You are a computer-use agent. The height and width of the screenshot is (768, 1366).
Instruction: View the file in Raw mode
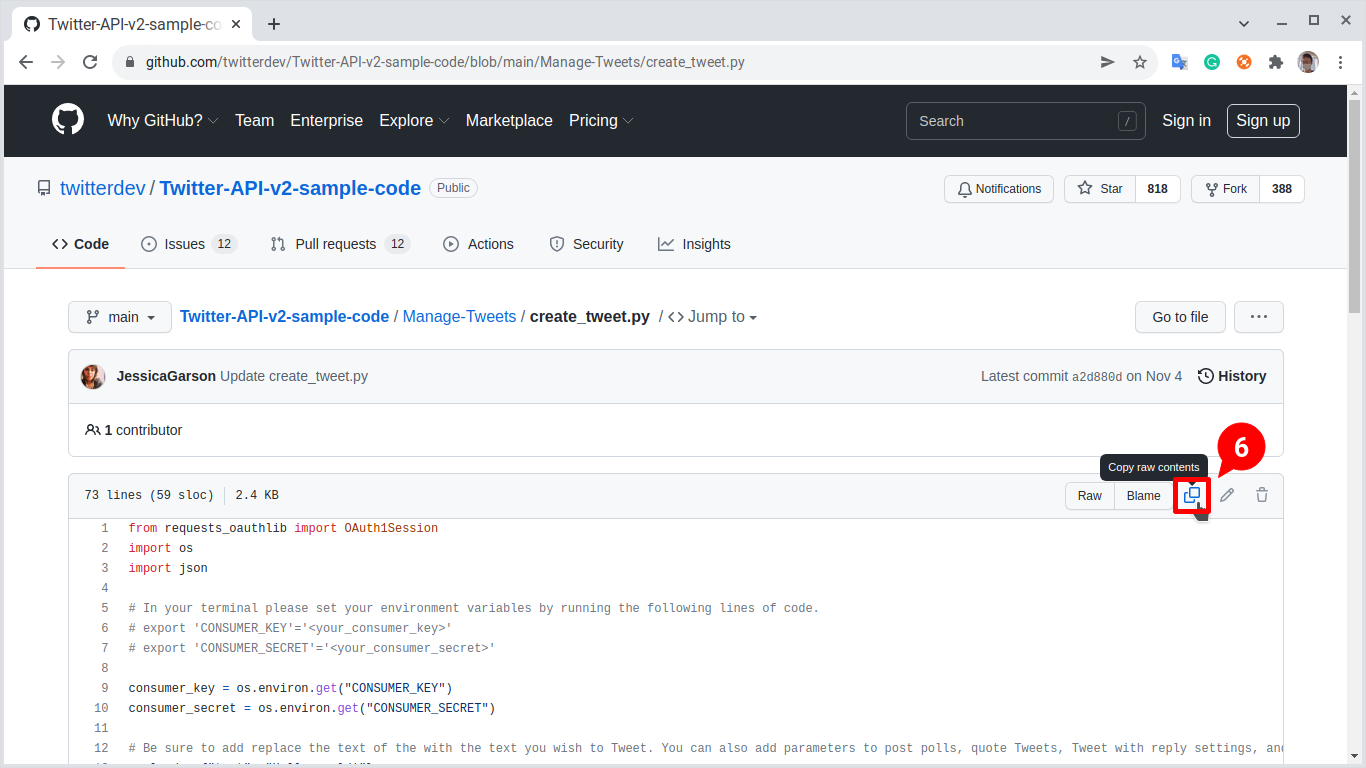(x=1089, y=495)
